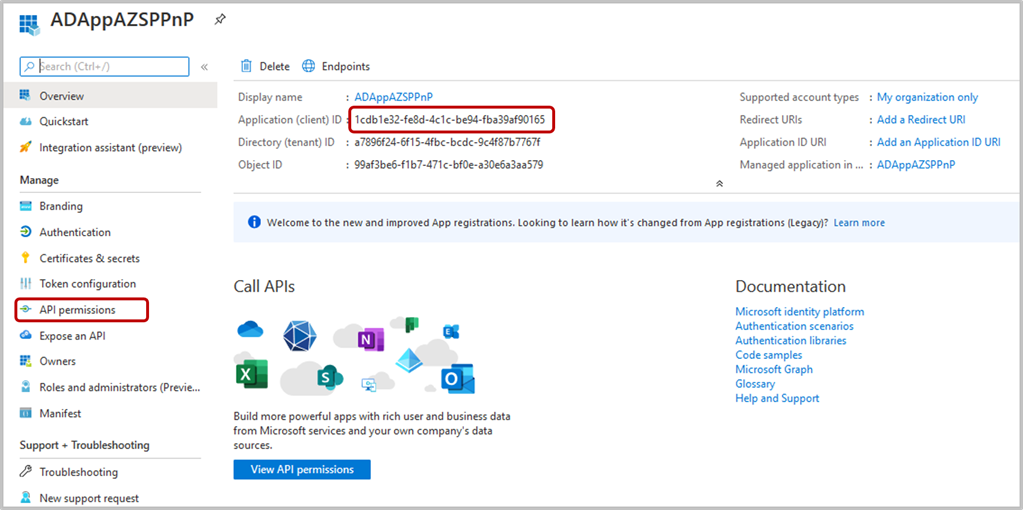This screenshot has width=1023, height=510.
Task: Click the Outlook icon in Call APIs
Action: coord(457,378)
